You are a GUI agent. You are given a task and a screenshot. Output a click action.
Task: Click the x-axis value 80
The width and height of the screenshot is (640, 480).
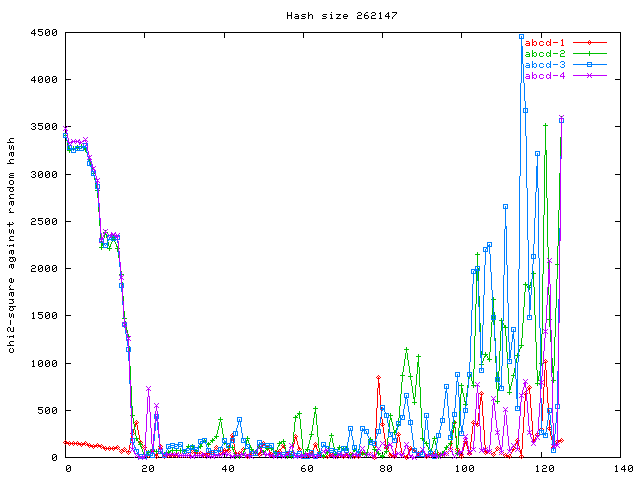click(x=386, y=469)
